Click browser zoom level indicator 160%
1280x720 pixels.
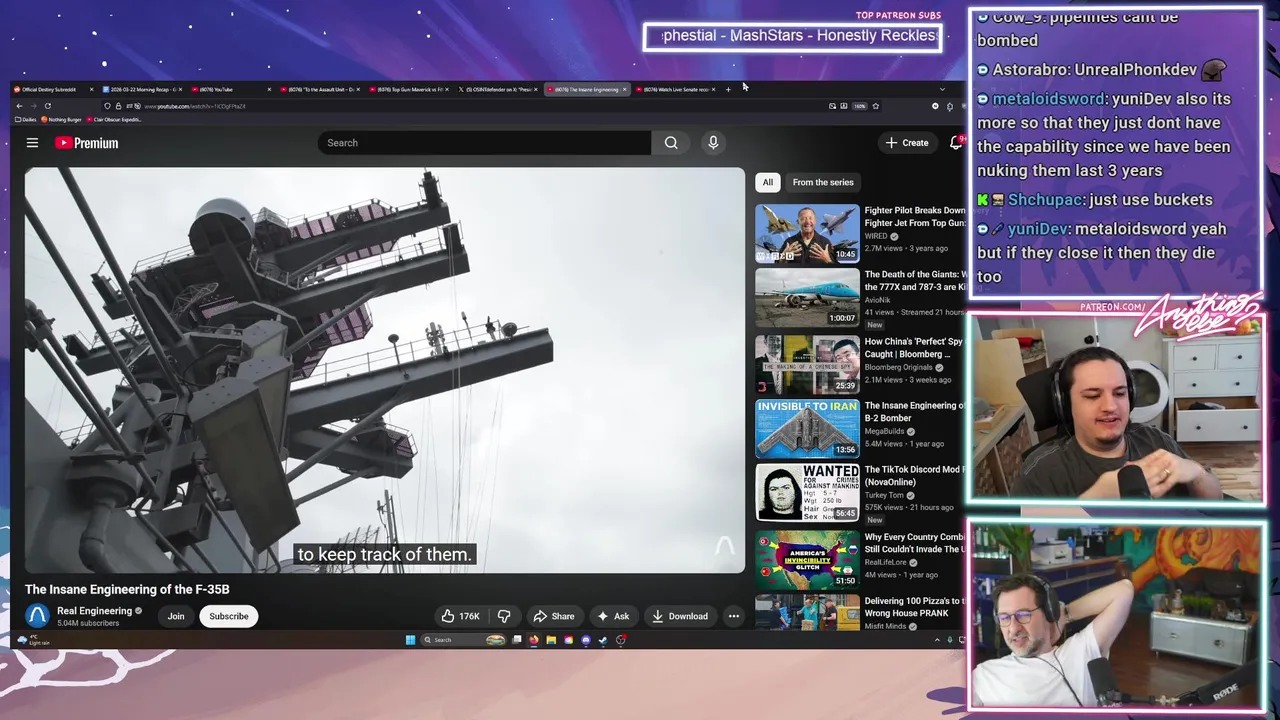point(859,106)
